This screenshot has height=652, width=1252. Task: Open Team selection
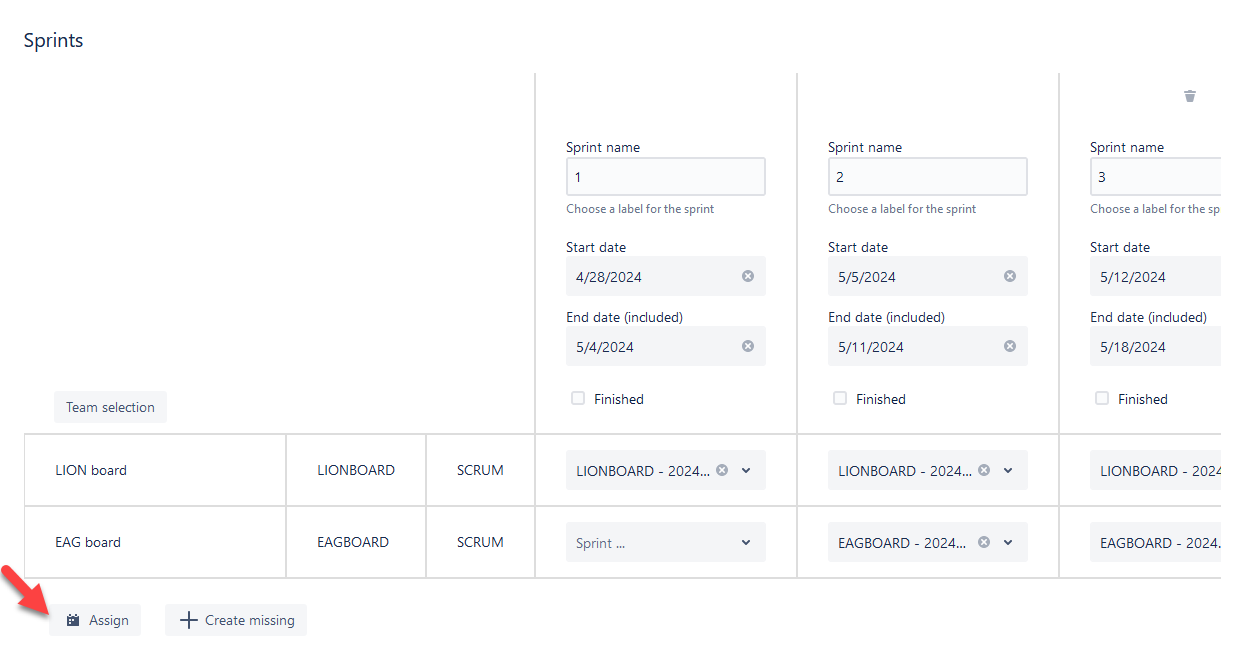click(x=110, y=407)
